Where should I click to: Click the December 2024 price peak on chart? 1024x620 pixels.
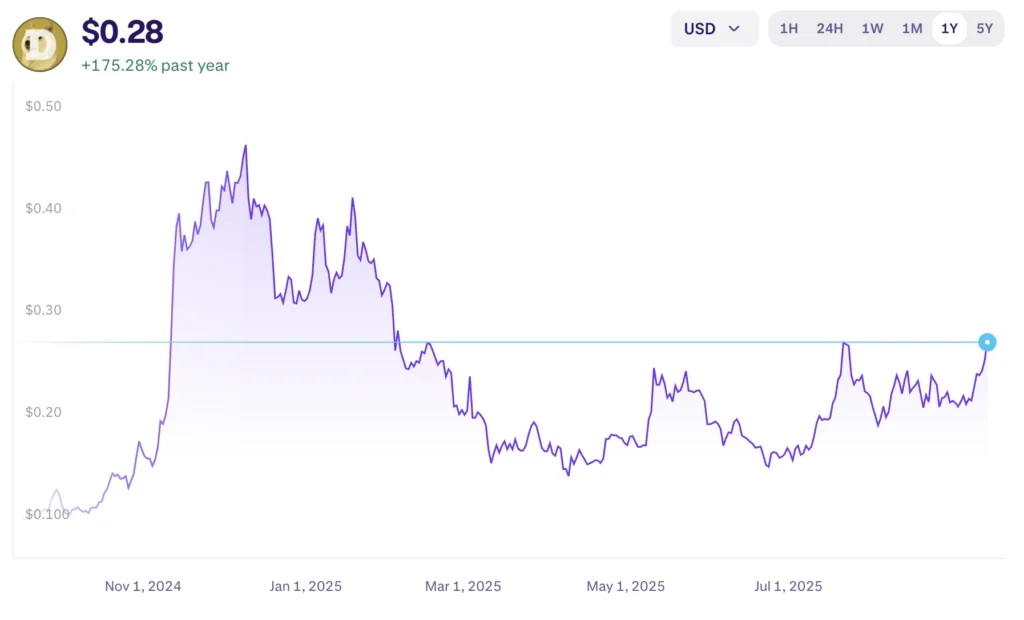[x=245, y=147]
